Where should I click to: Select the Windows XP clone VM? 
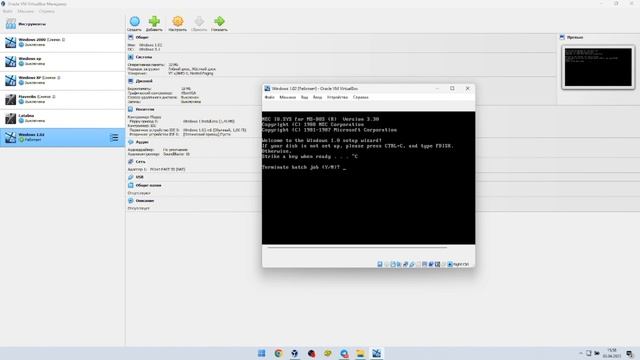(x=62, y=80)
